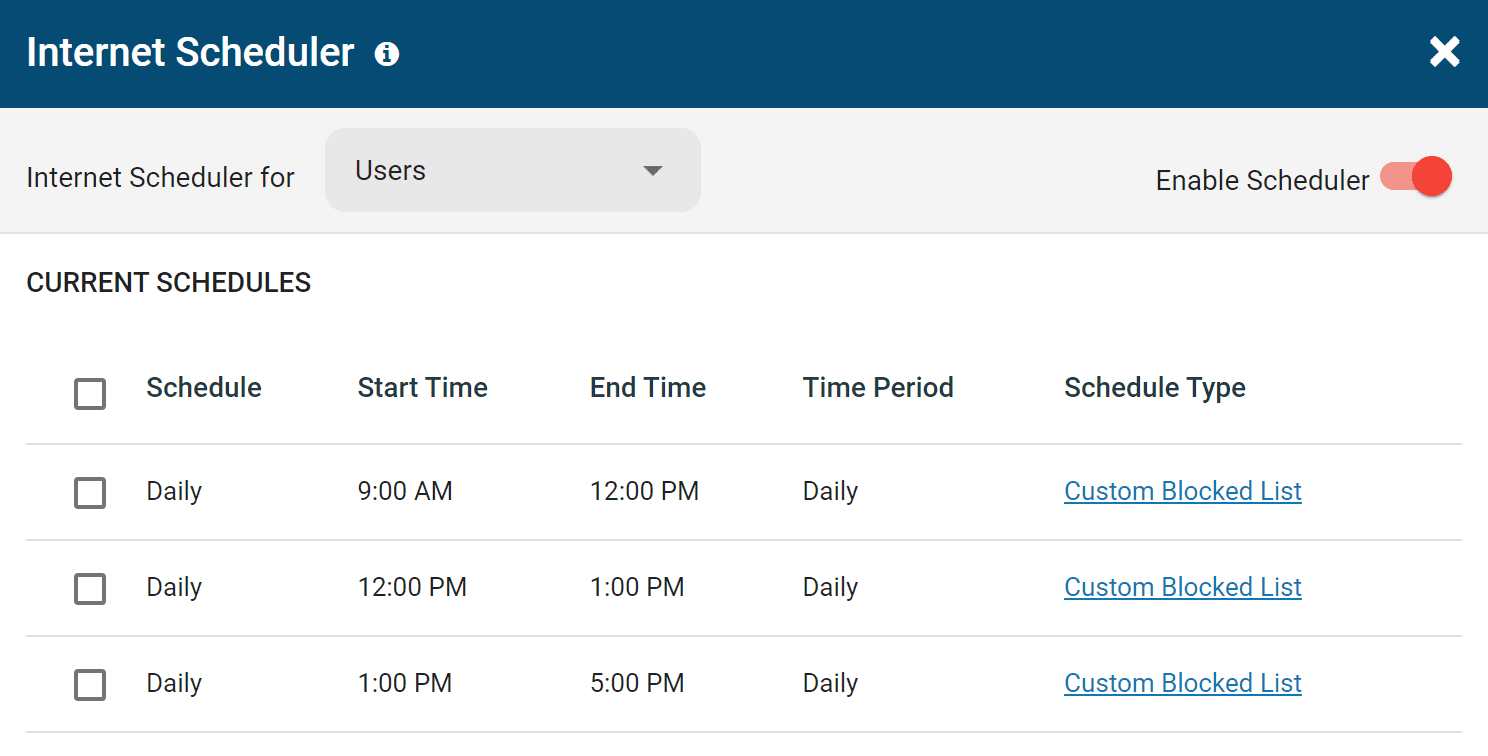The width and height of the screenshot is (1488, 756).
Task: View Custom Blocked List of 12:00 PM schedule
Action: (1182, 587)
